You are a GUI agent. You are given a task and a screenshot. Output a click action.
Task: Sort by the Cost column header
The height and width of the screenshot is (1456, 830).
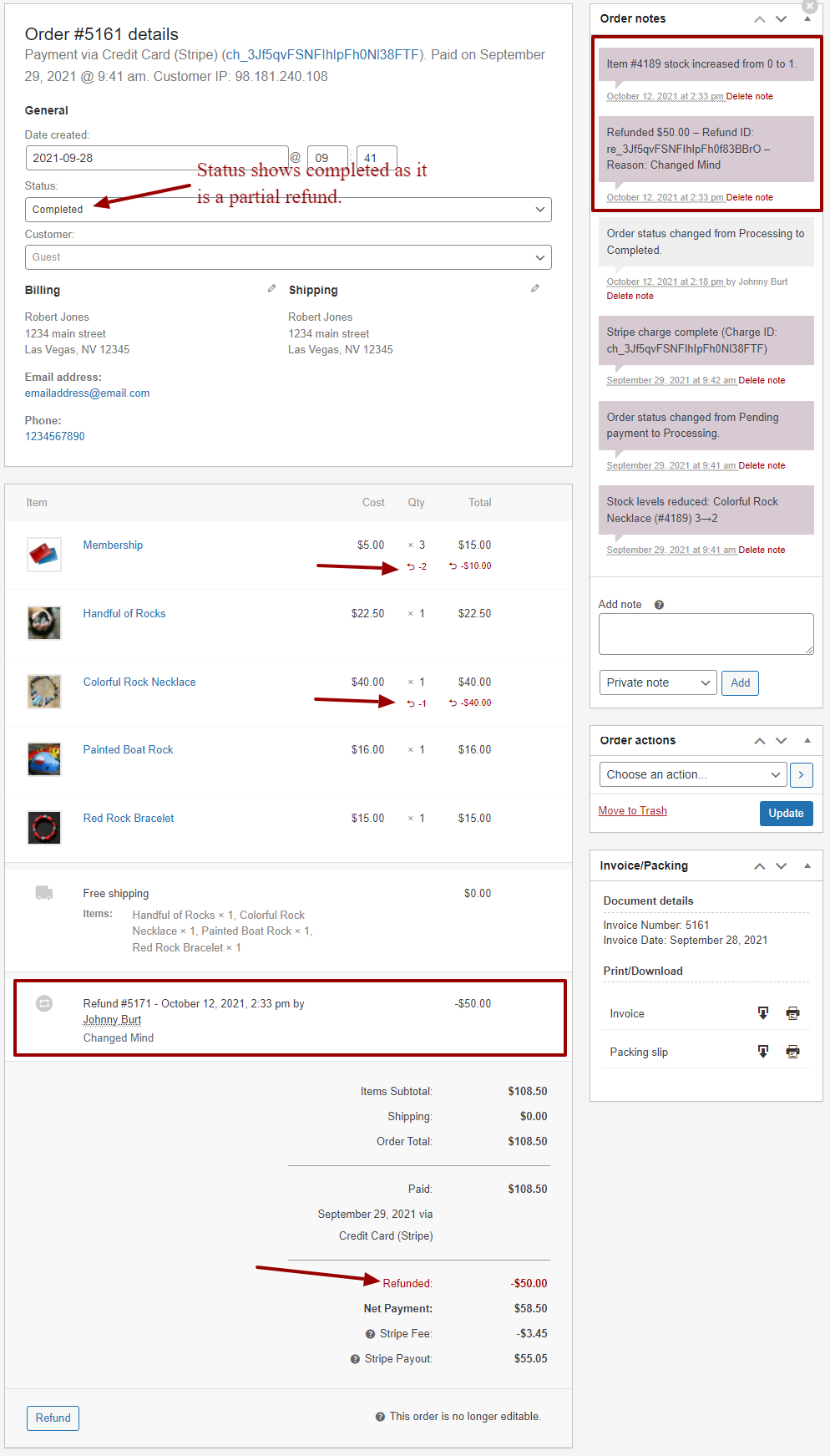[x=373, y=503]
